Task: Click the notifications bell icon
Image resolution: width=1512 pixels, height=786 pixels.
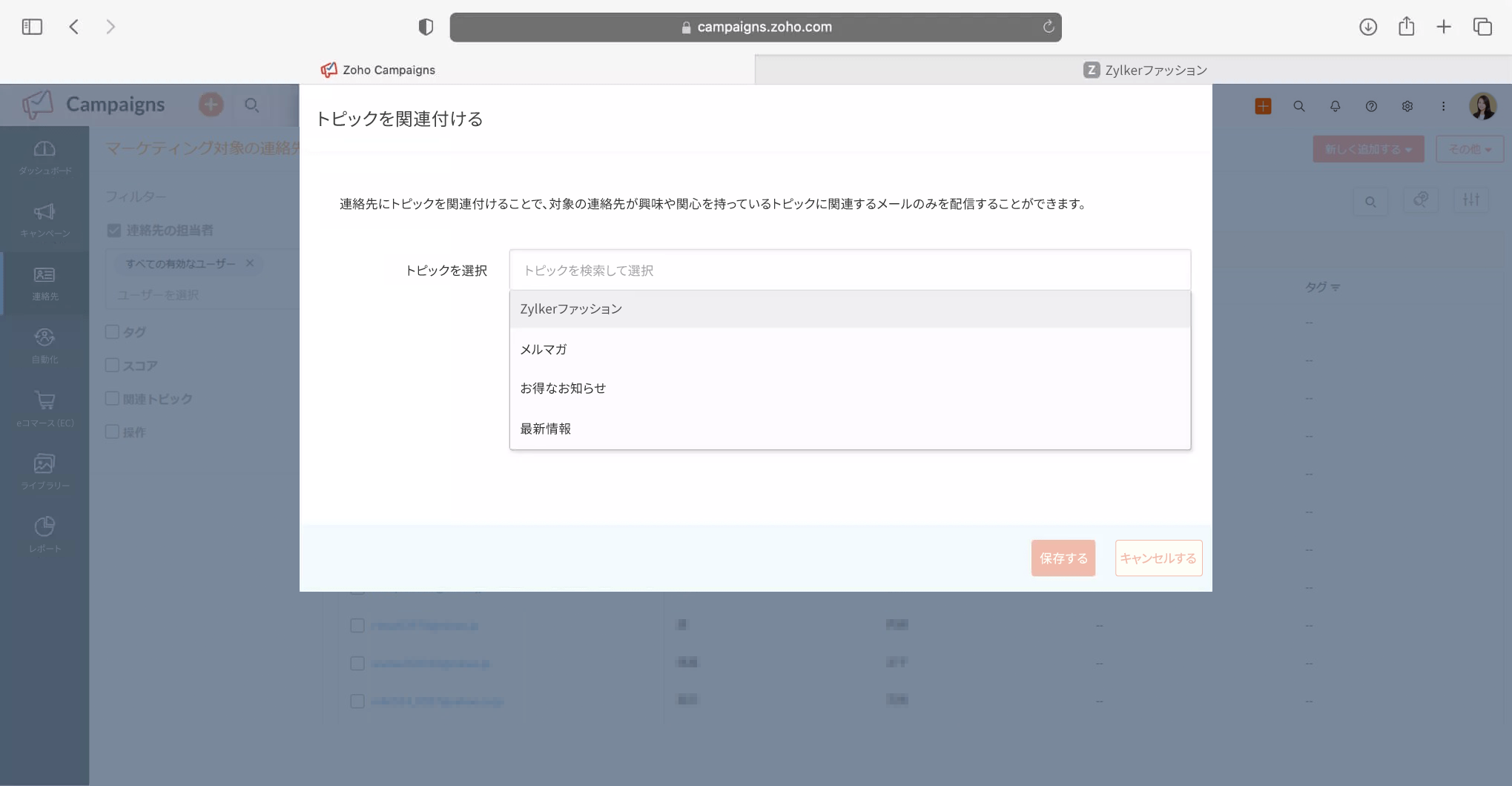Action: 1335,106
